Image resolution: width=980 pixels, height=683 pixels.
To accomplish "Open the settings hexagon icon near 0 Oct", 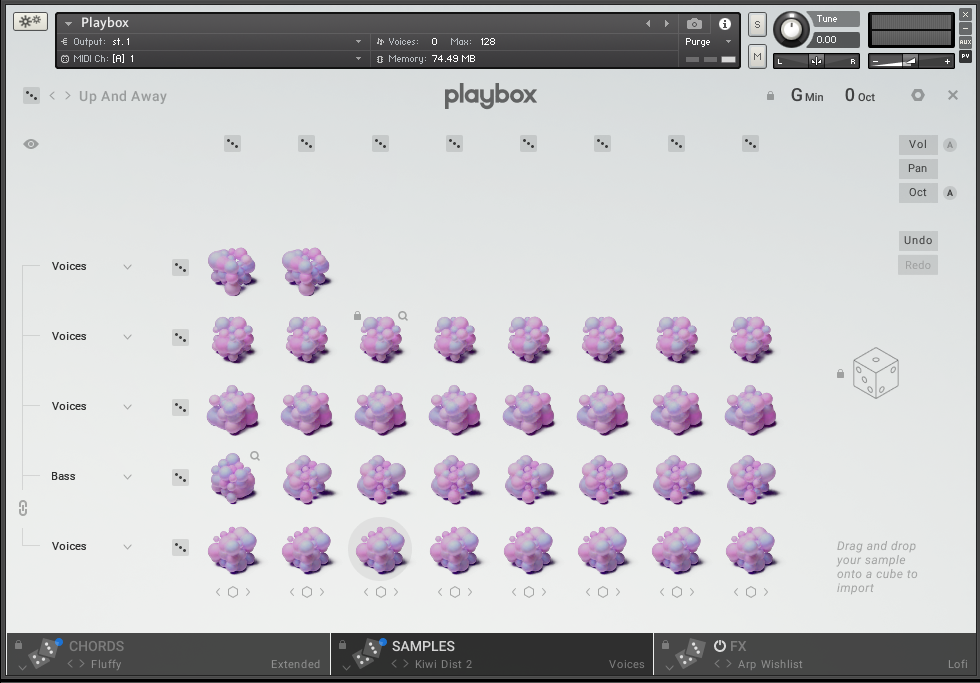I will [x=918, y=95].
